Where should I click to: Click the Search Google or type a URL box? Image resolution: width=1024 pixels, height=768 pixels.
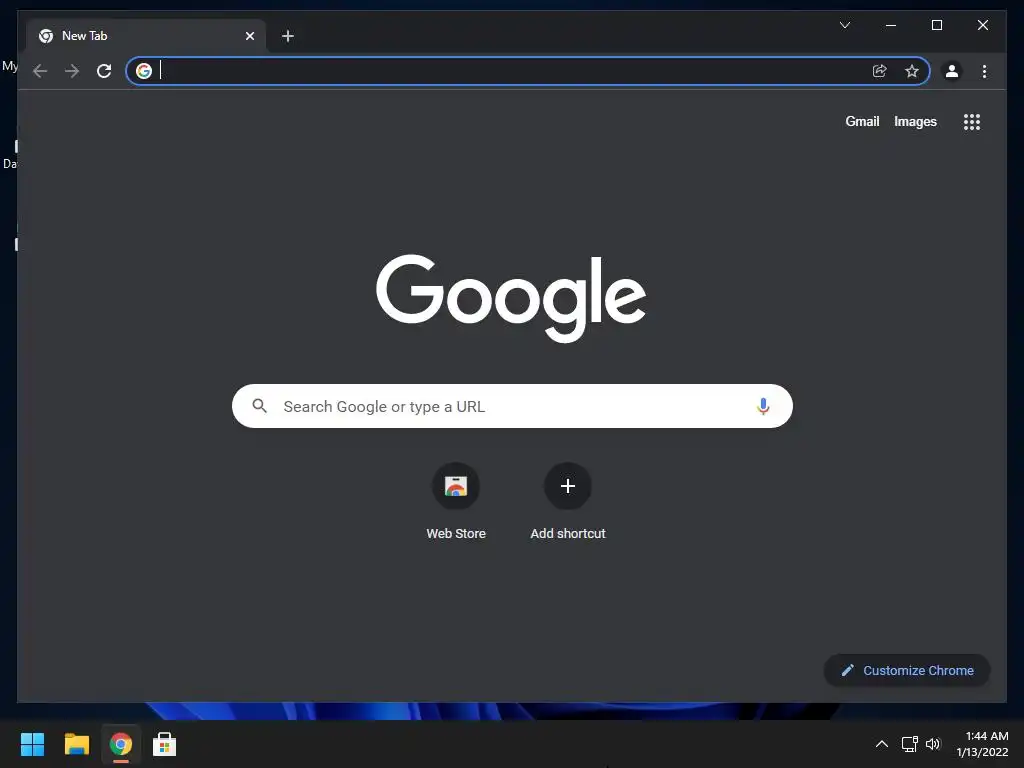coord(512,406)
